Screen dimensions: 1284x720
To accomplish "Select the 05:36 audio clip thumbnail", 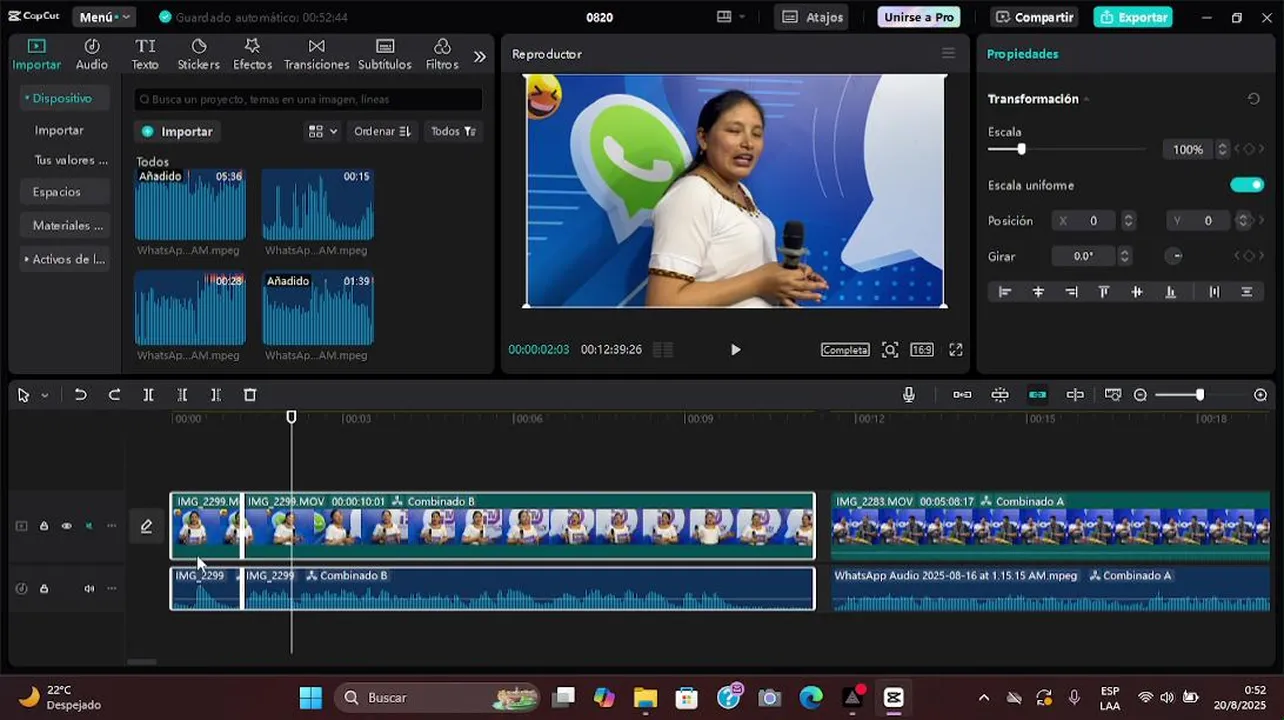I will coord(190,205).
